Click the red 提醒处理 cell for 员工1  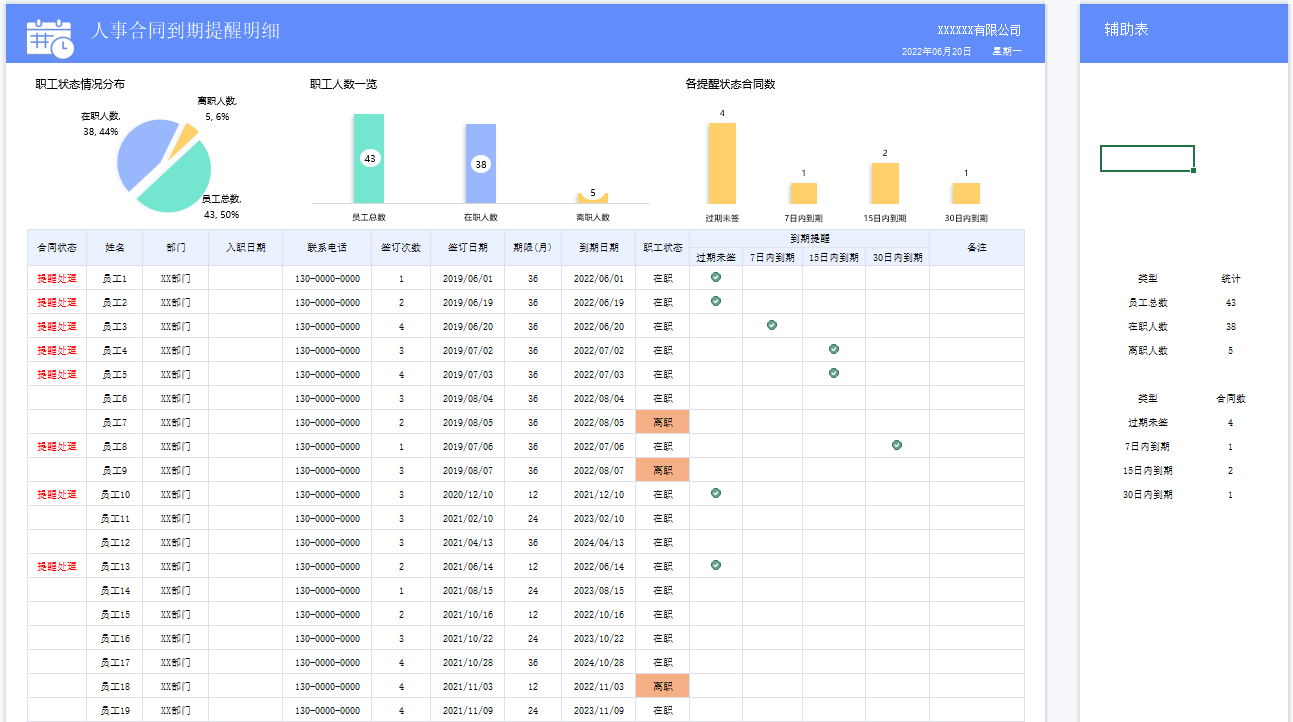(x=57, y=278)
